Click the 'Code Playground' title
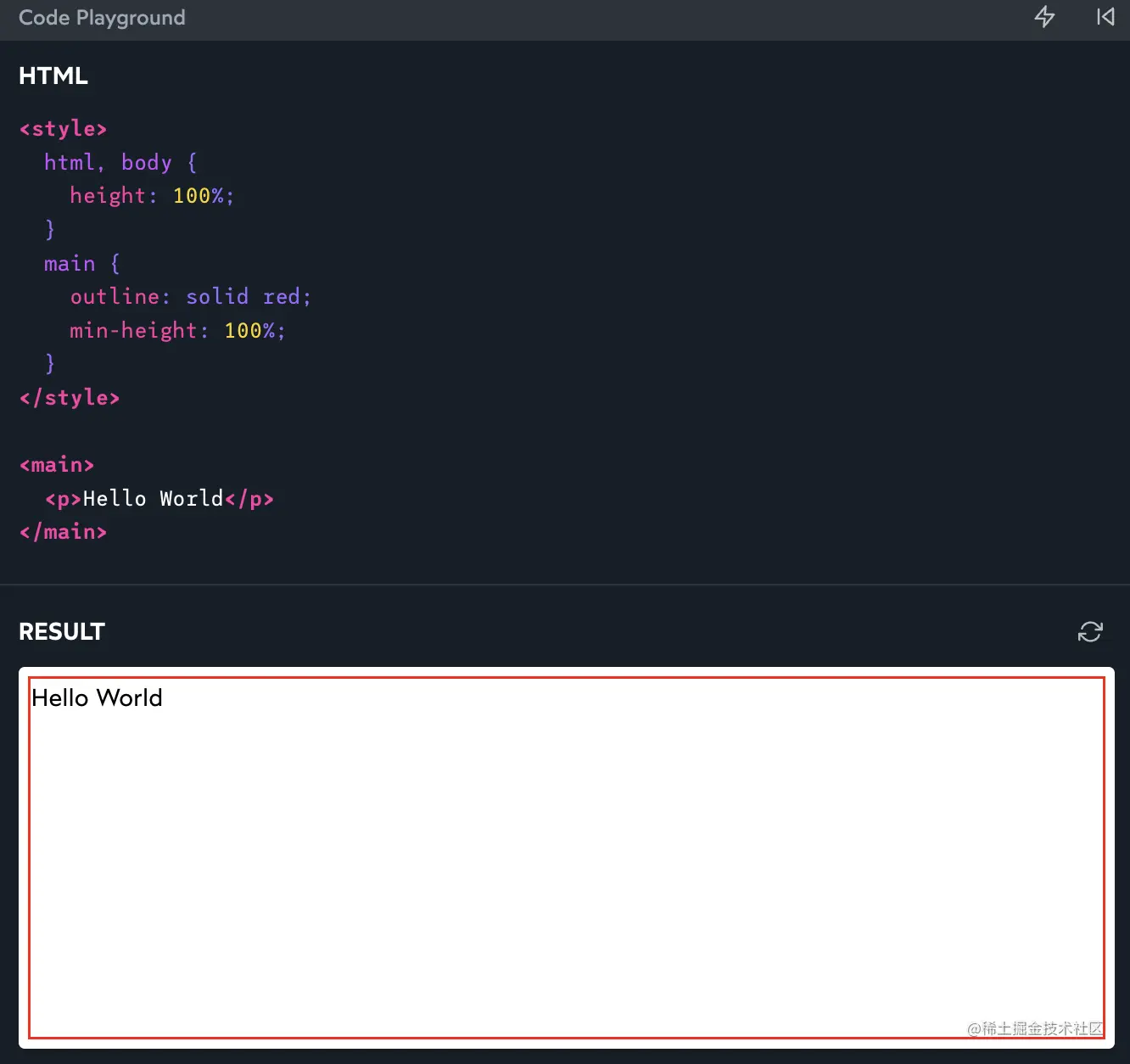Image resolution: width=1130 pixels, height=1064 pixels. click(x=102, y=18)
